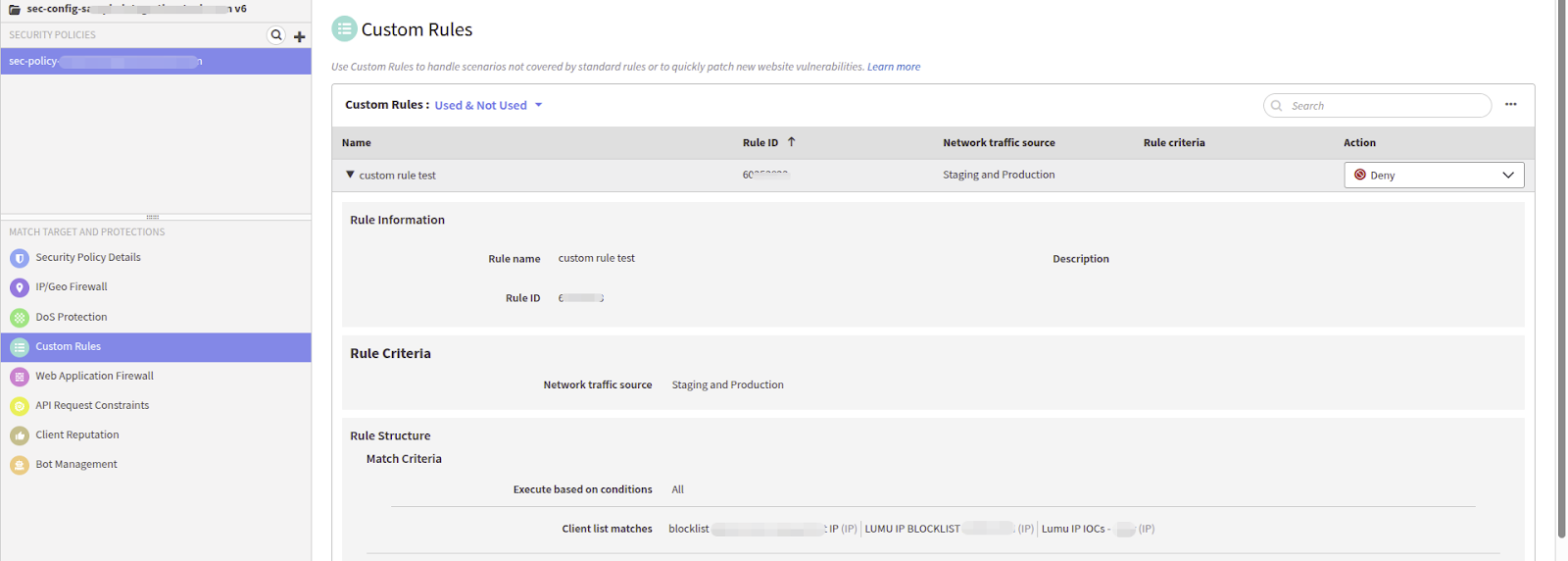Click the sidebar panel resize handle

[152, 217]
